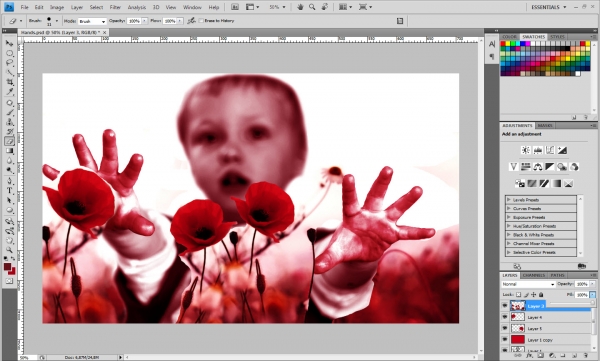Select the Elliptical Marquee tool
Viewport: 600px width, 361px height.
(9, 53)
